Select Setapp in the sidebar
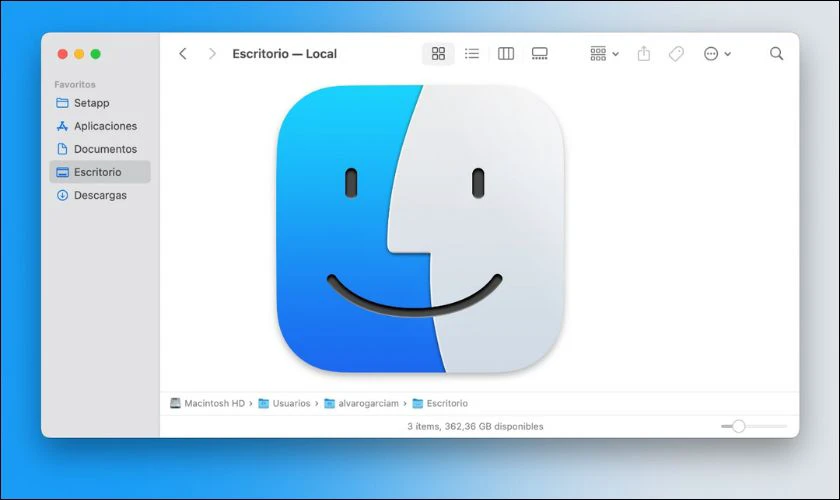This screenshot has height=500, width=840. point(91,103)
